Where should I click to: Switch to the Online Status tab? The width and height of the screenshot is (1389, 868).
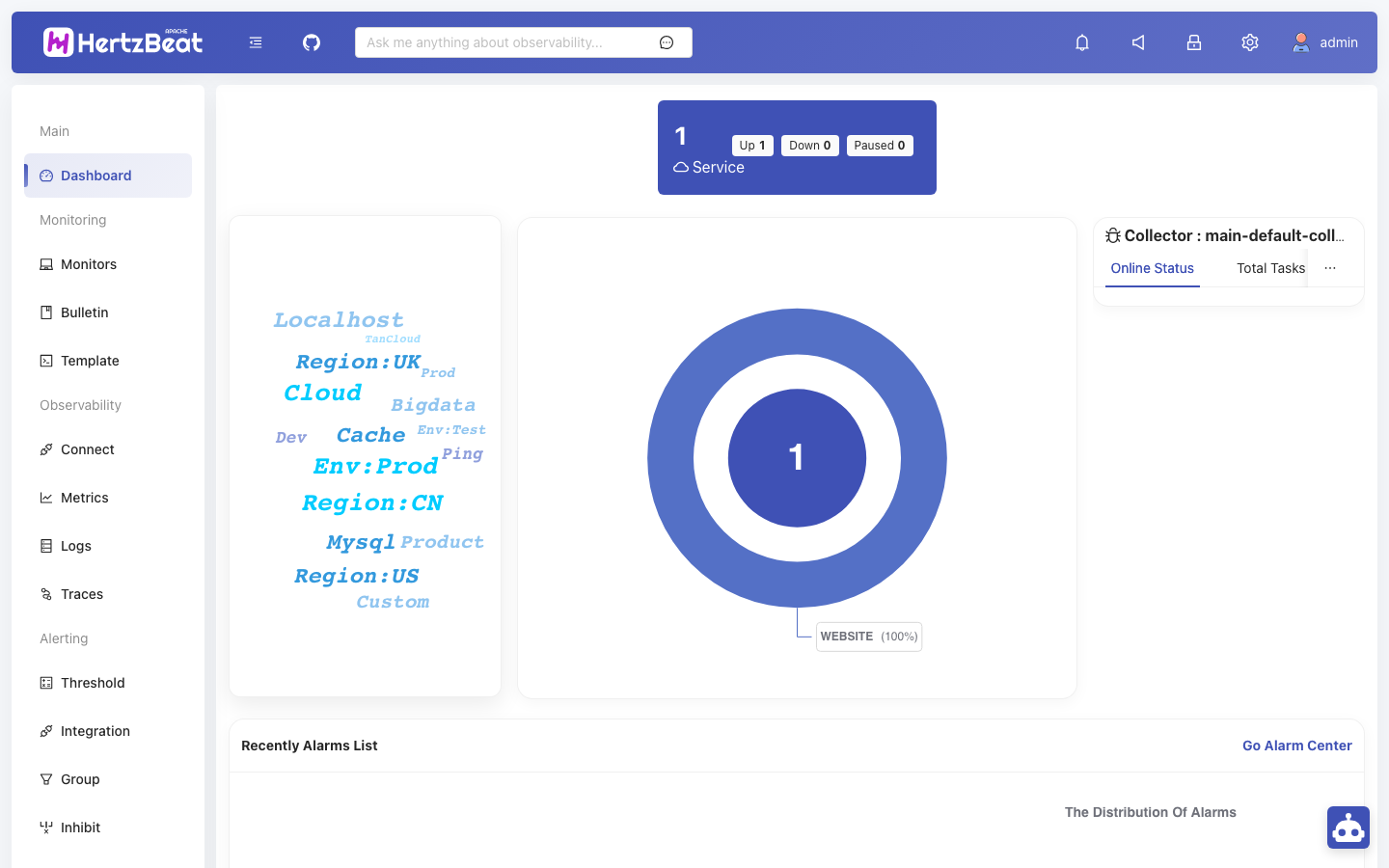tap(1153, 268)
